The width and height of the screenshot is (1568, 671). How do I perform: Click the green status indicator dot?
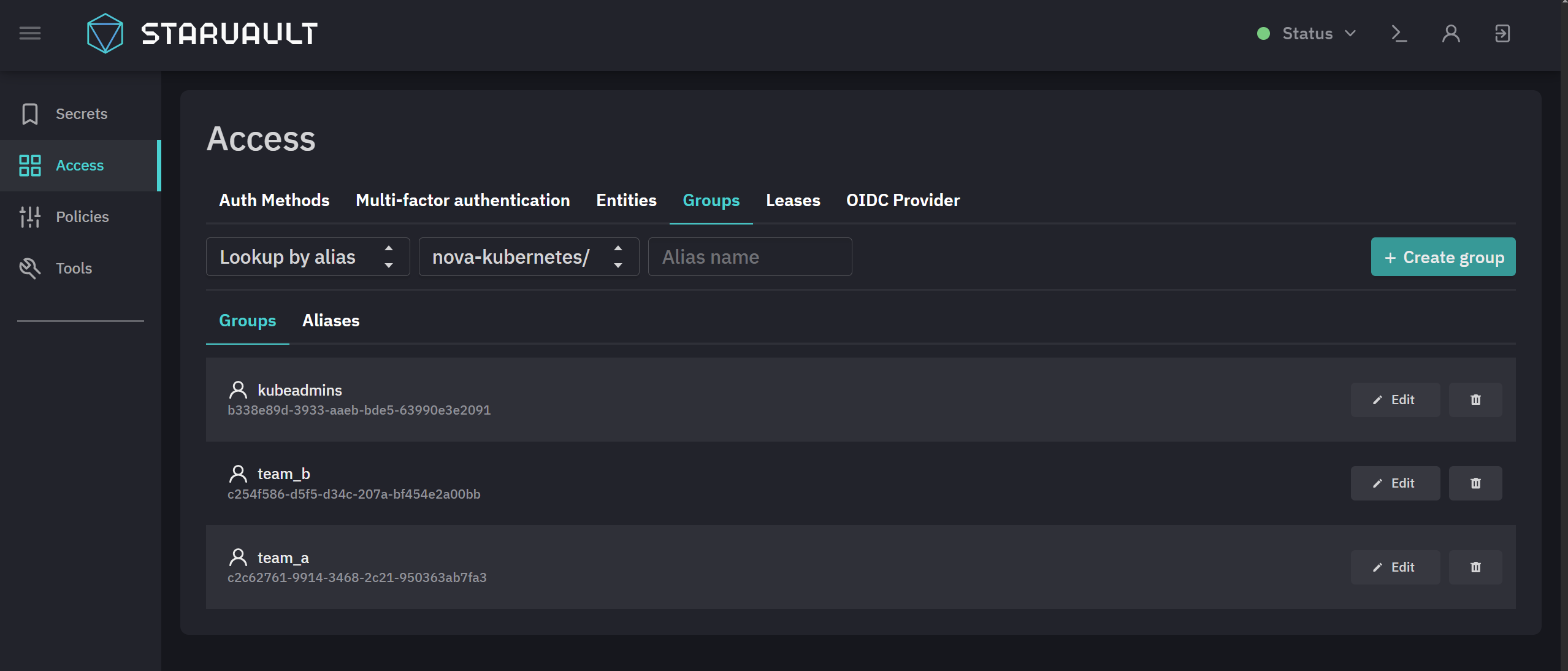coord(1263,34)
